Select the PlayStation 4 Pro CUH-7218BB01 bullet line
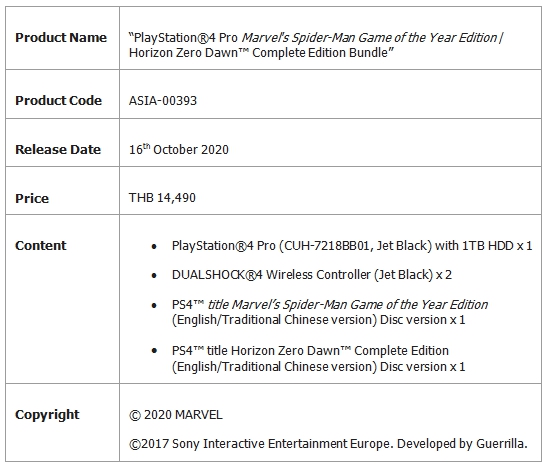 (x=352, y=246)
